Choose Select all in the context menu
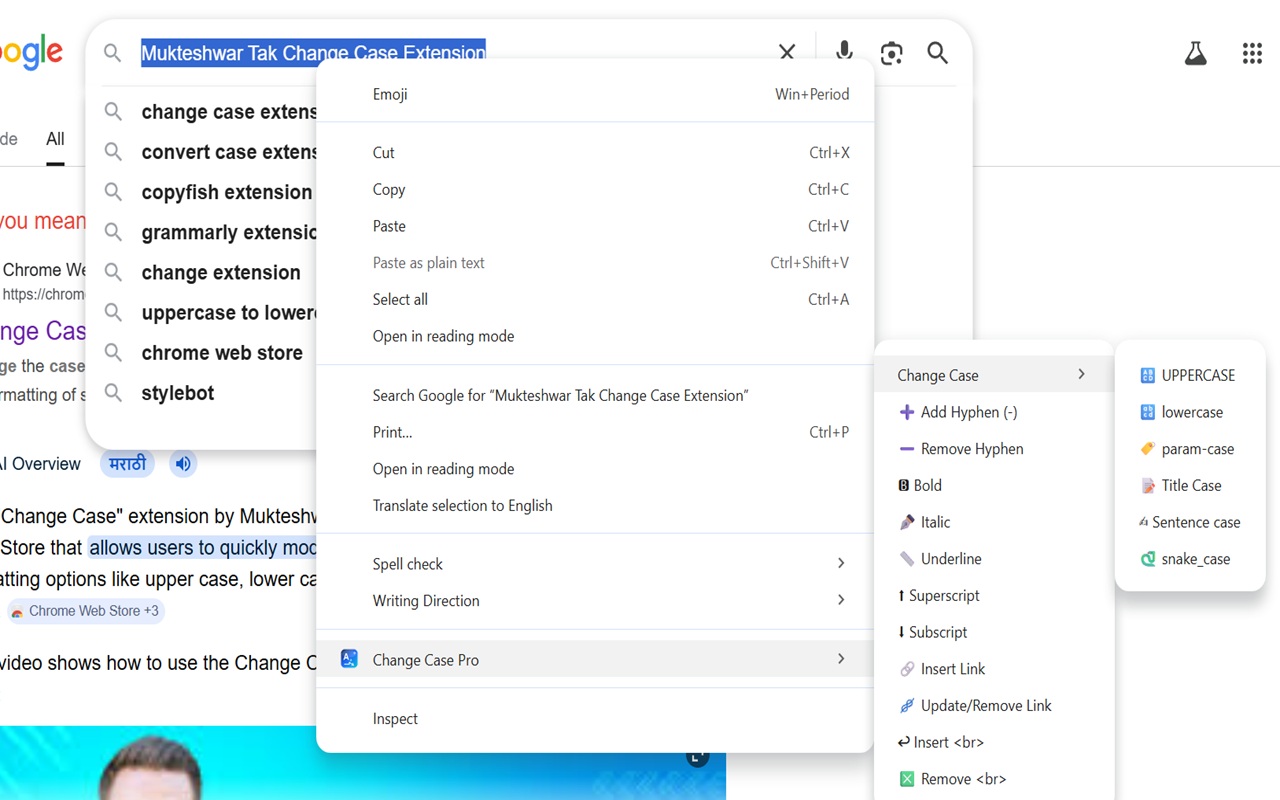1280x800 pixels. 595,299
